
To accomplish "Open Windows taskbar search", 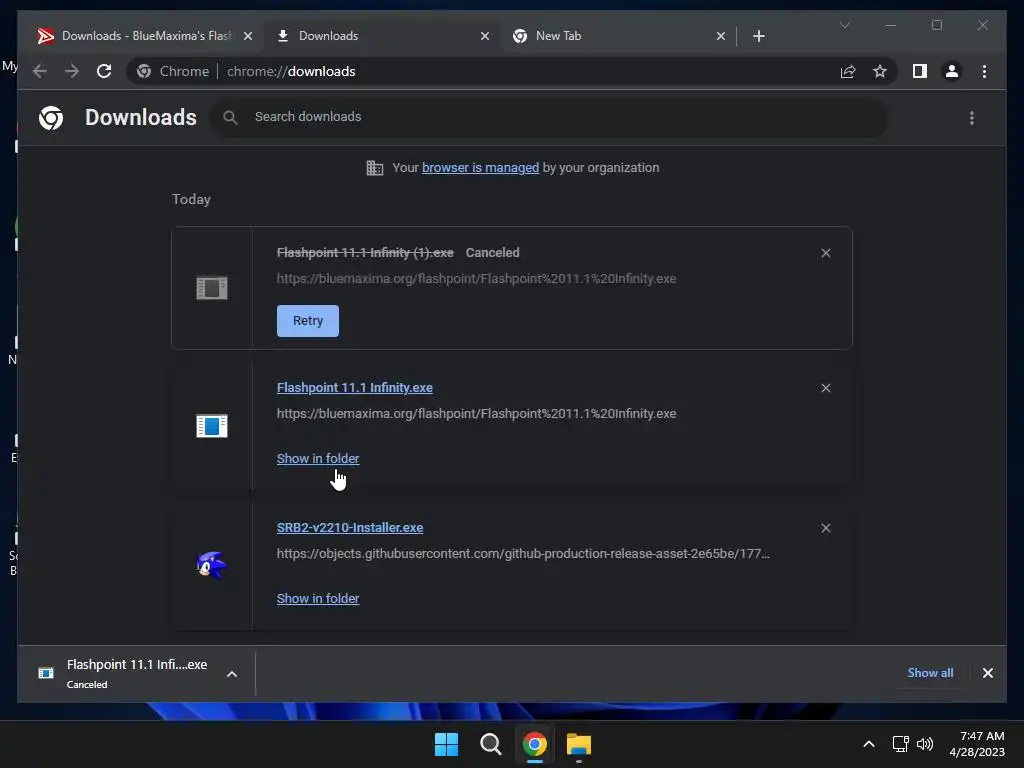I will tap(490, 744).
